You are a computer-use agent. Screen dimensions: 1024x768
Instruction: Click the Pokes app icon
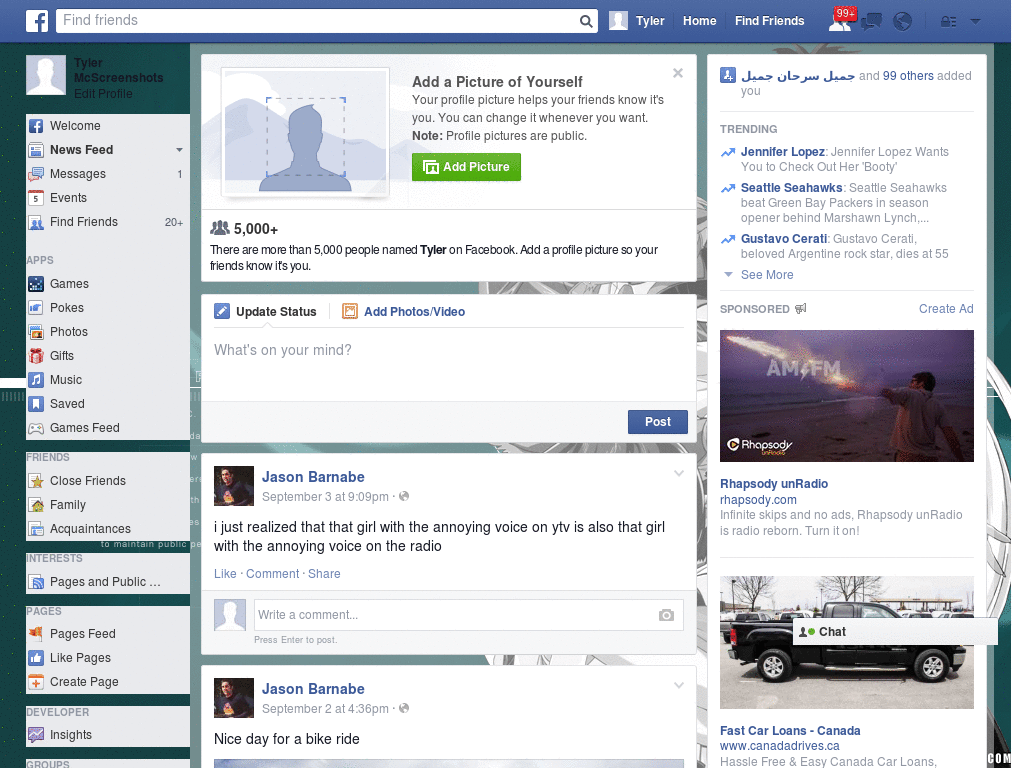tap(36, 308)
